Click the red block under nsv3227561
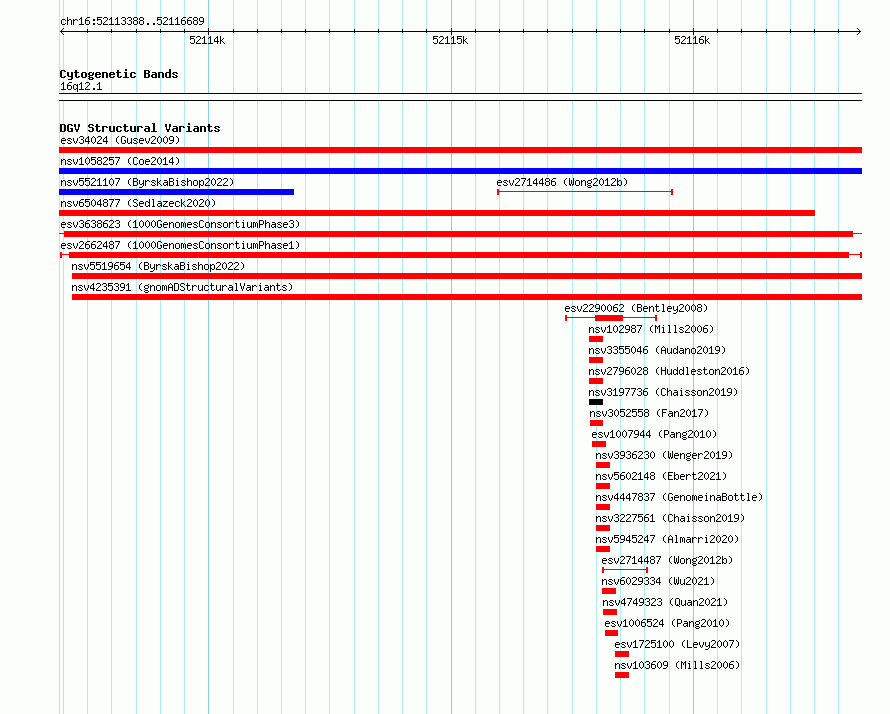890x714 pixels. point(603,528)
